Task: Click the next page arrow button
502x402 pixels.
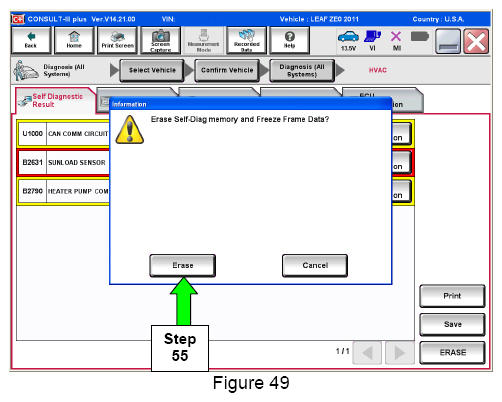Action: coord(399,353)
